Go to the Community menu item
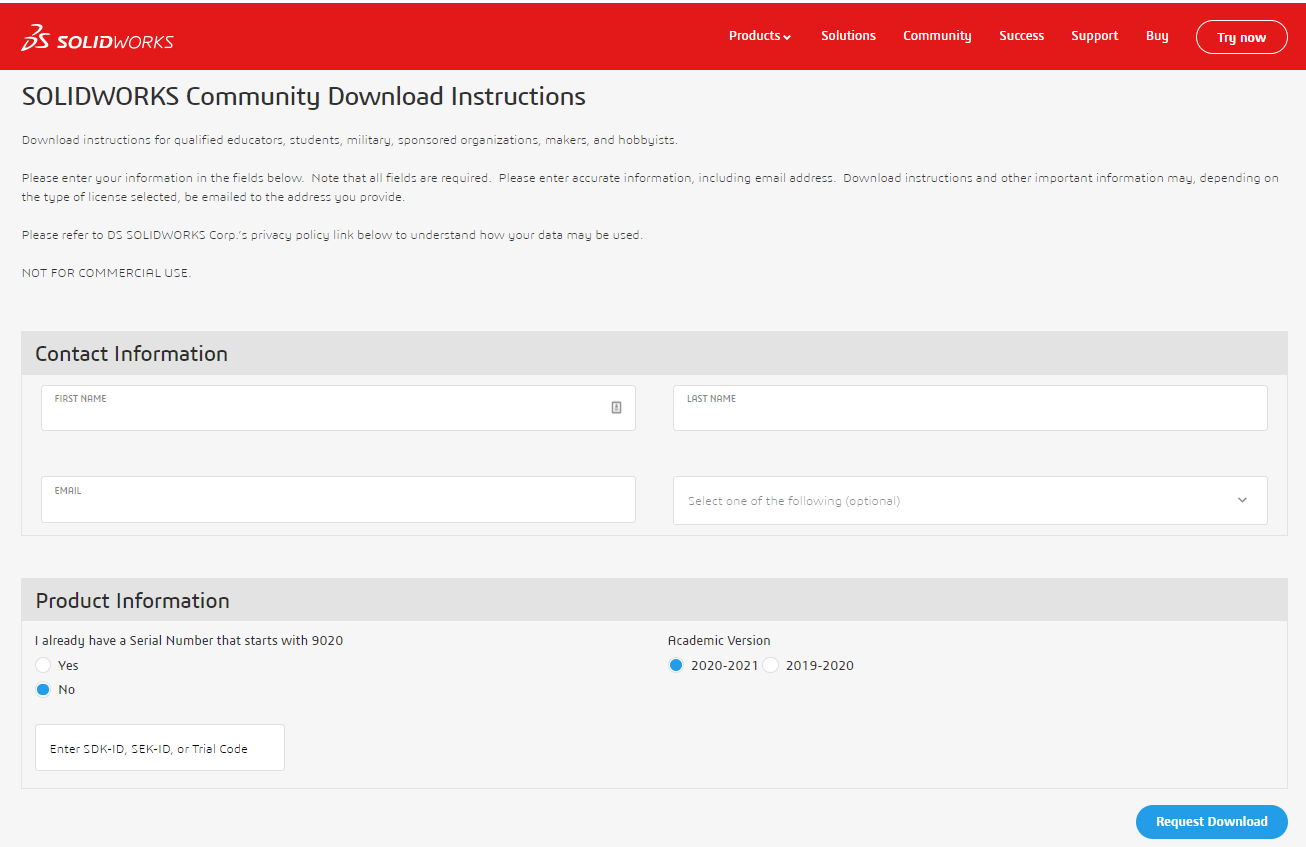 [937, 36]
